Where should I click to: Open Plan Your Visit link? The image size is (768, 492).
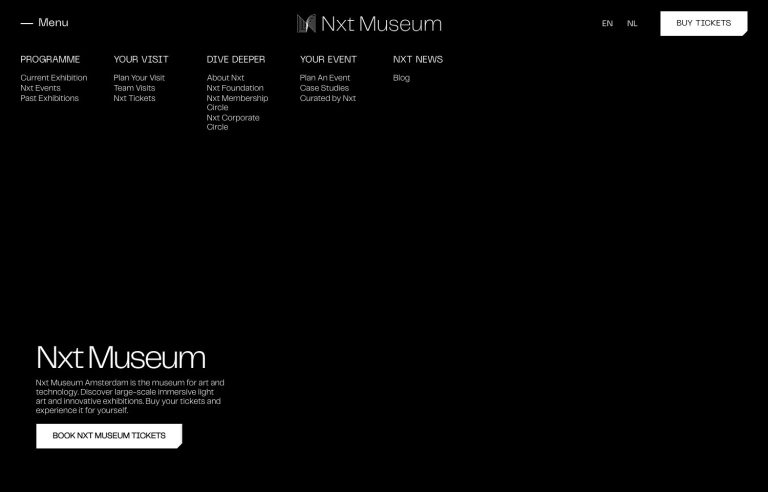point(139,78)
